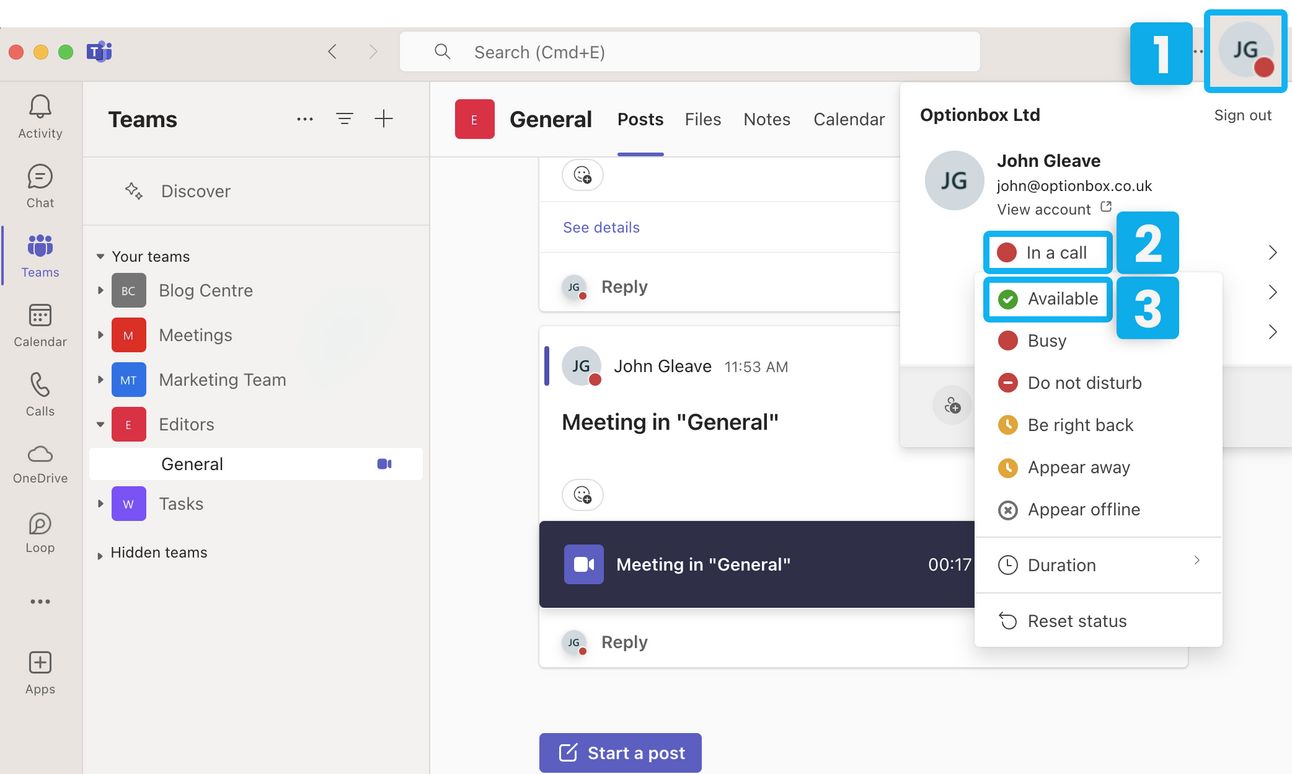Expand the Blog Centre team
Screen dimensions: 1292x774
(100, 291)
